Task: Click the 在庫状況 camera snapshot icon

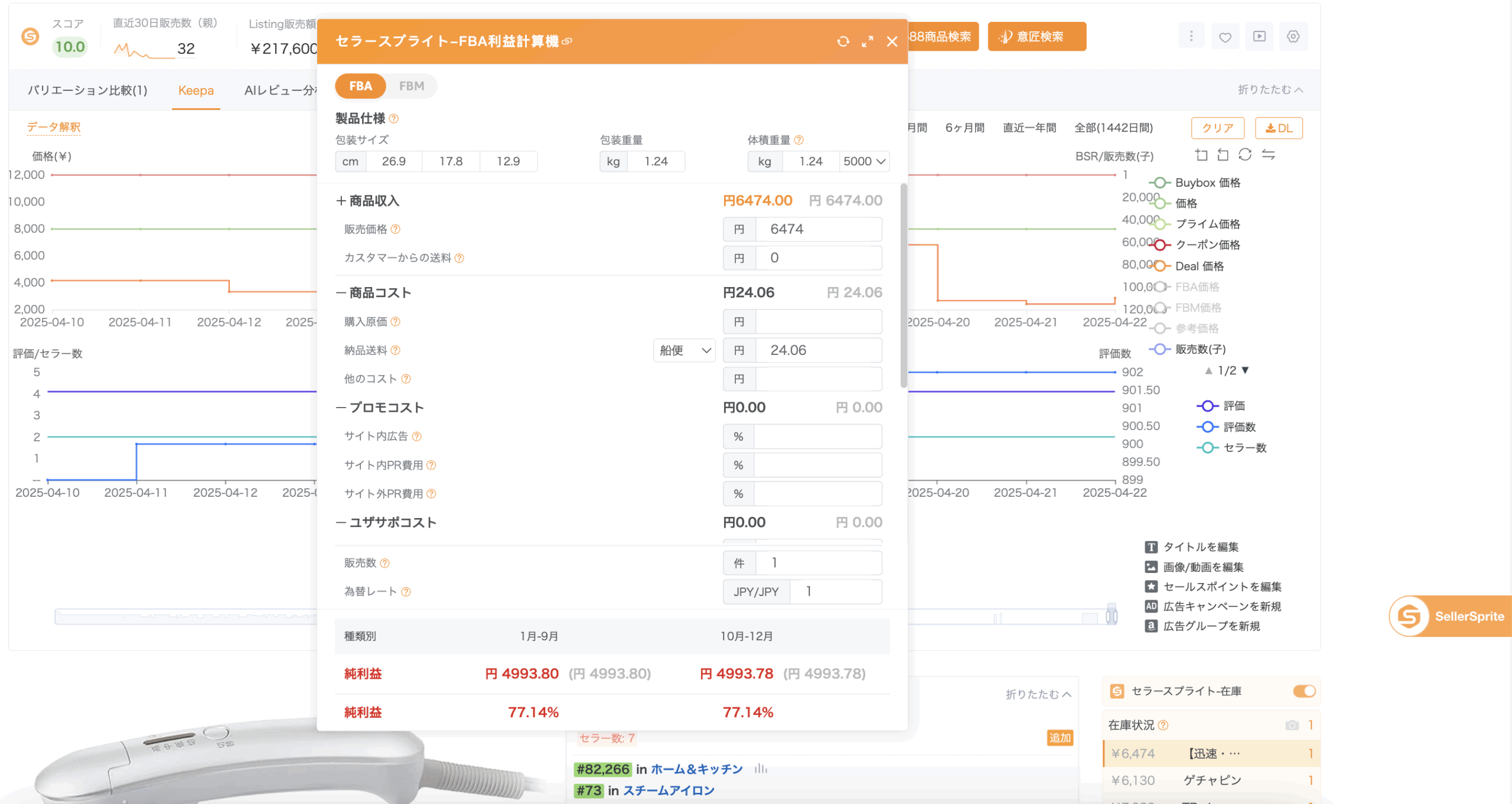Action: click(1292, 725)
